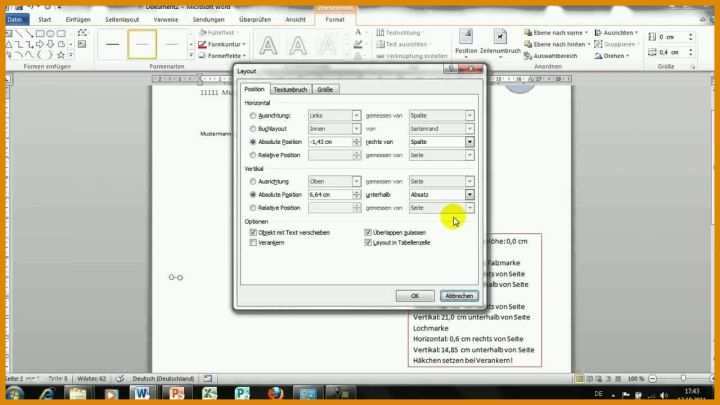Click the edit shape icon next to shapes gallery
Viewport: 720px width, 405px height.
82,33
